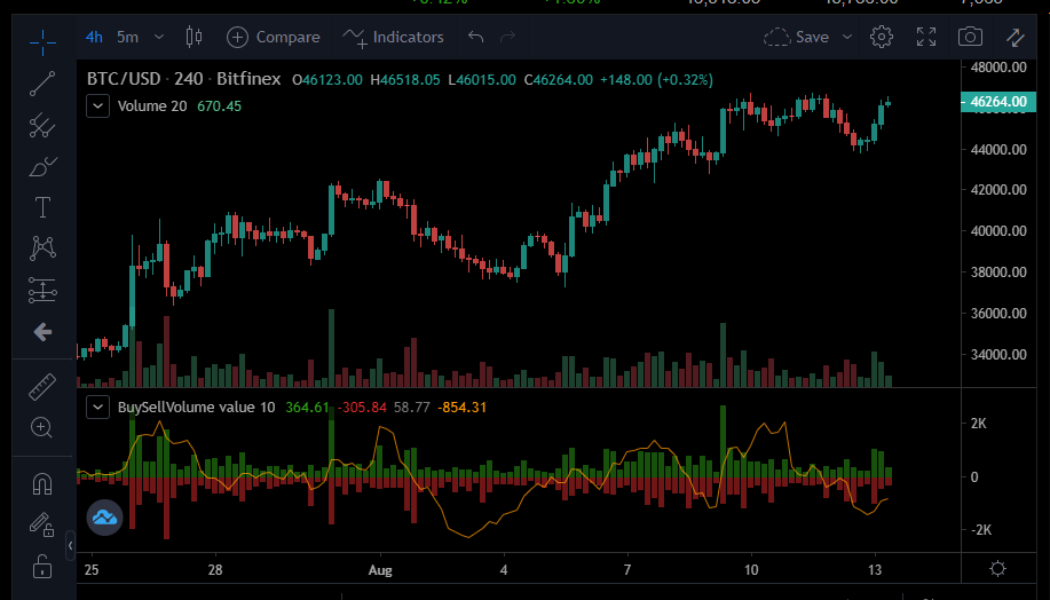Open chart settings with the gear icon

point(881,36)
